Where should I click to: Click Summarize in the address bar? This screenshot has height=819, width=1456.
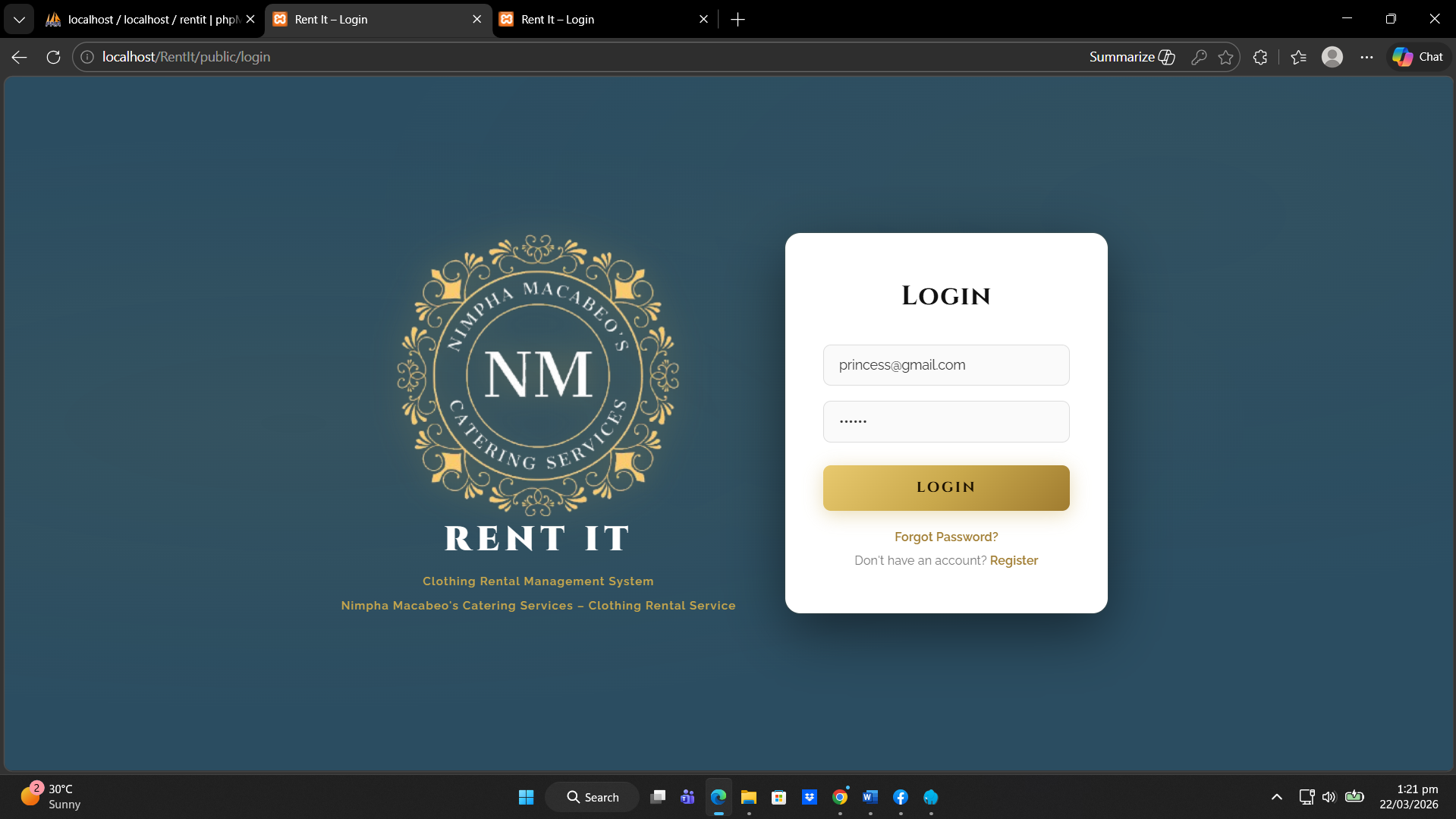[x=1131, y=57]
